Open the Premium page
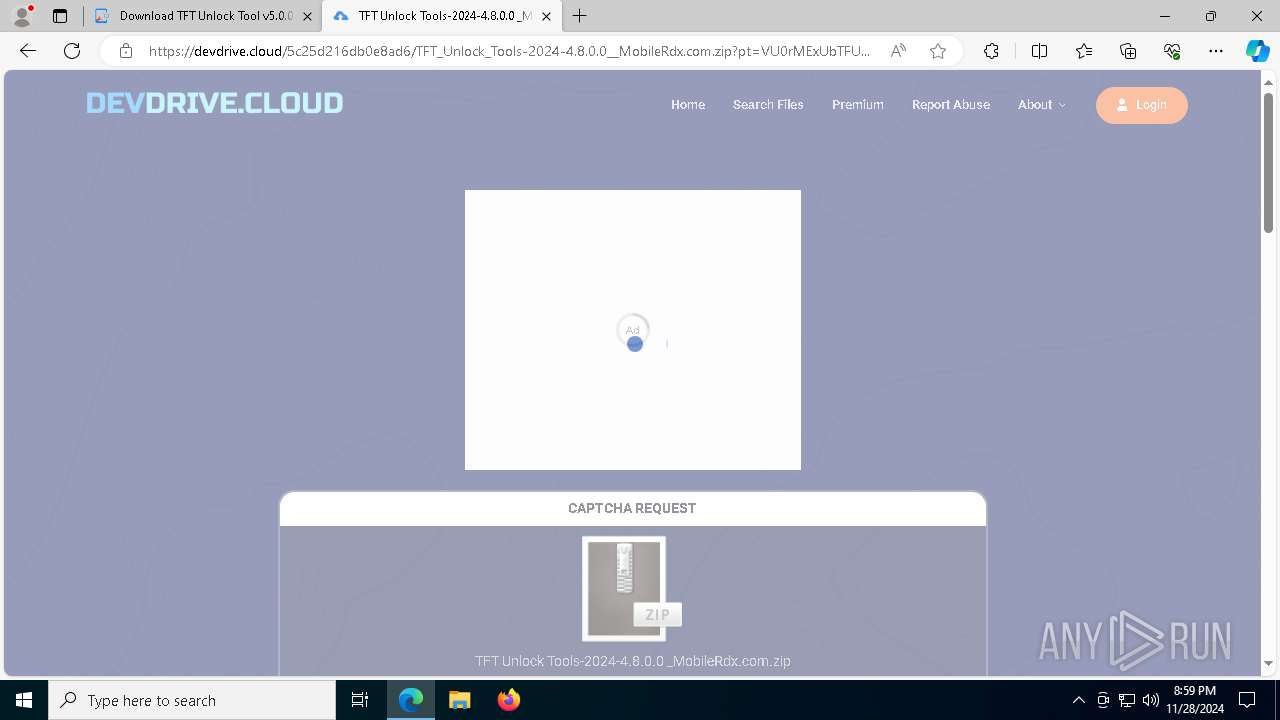Image resolution: width=1280 pixels, height=720 pixels. pyautogui.click(x=858, y=104)
